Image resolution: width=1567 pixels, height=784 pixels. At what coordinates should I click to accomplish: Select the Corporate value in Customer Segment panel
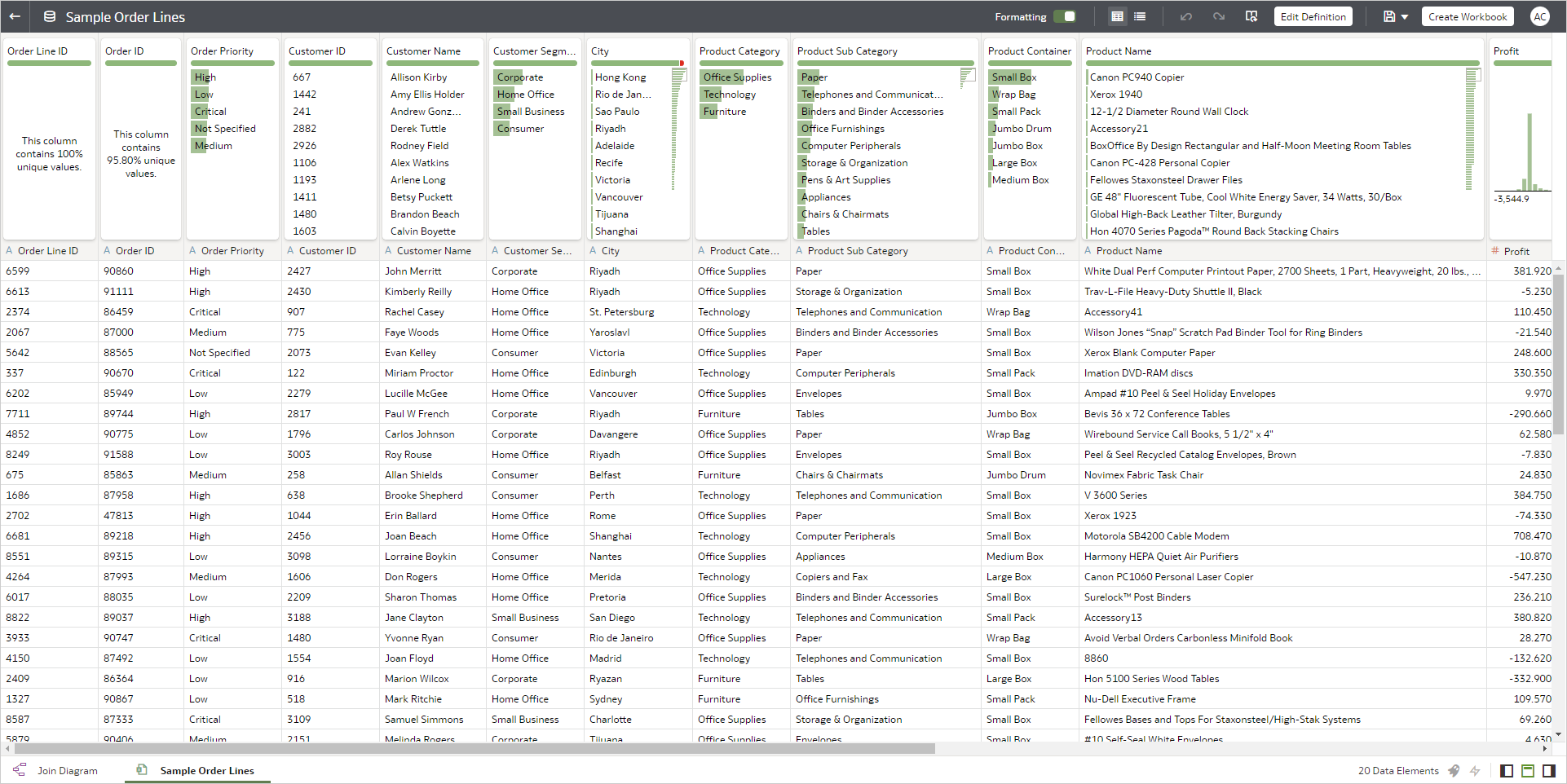(x=519, y=77)
